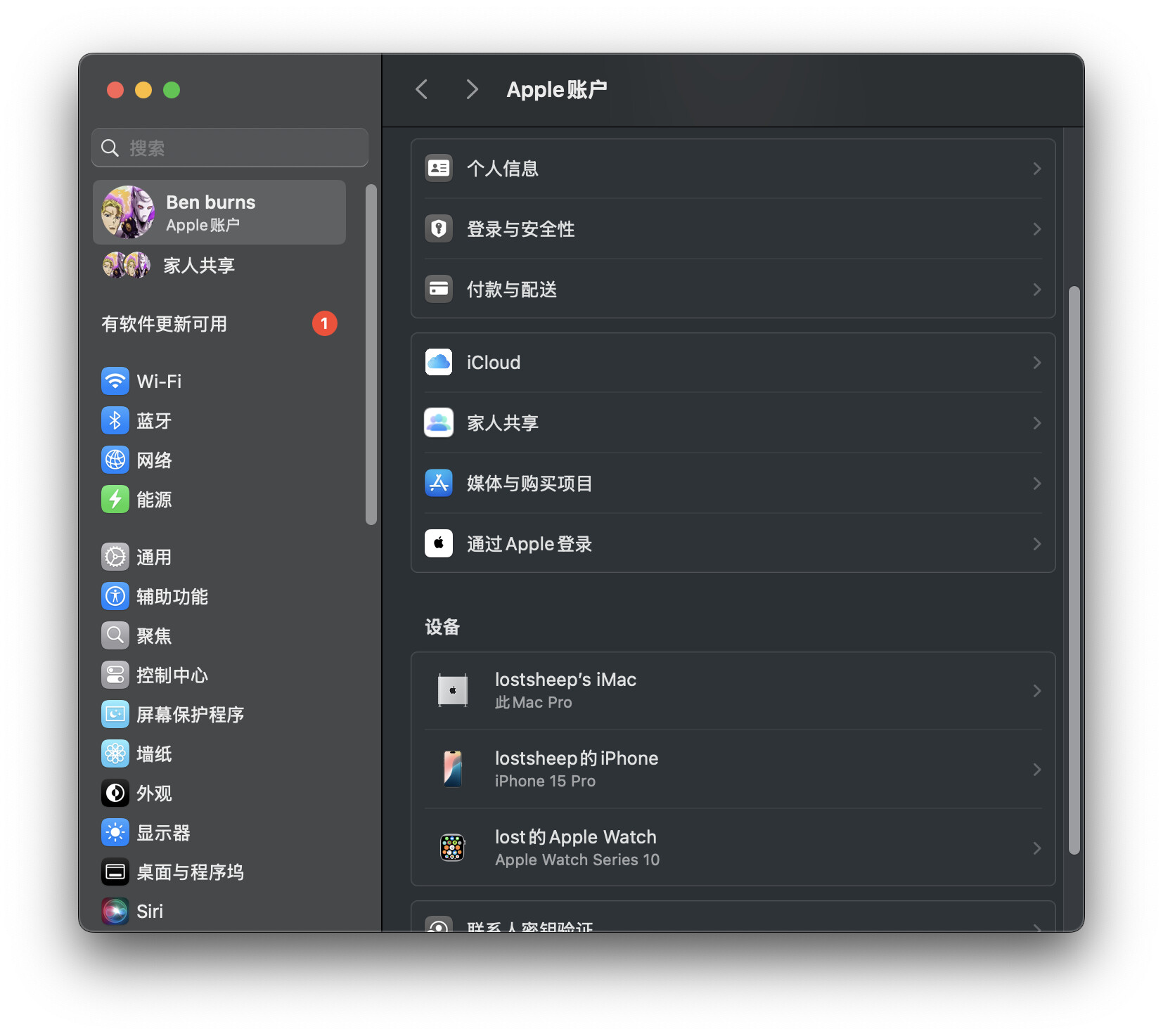Click the 媒体与购买项目 App Store icon

coord(439,484)
